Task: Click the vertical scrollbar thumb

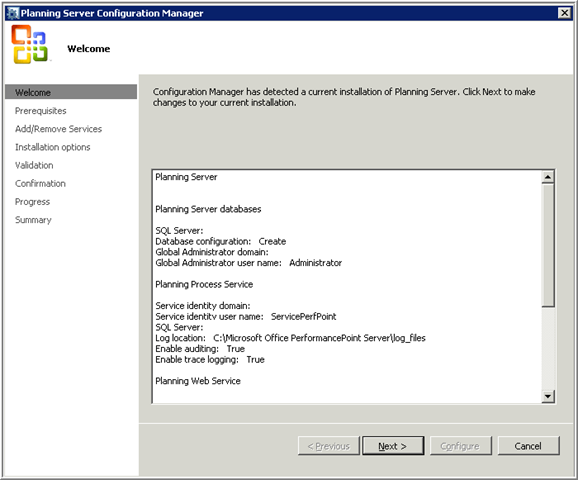Action: [548, 245]
